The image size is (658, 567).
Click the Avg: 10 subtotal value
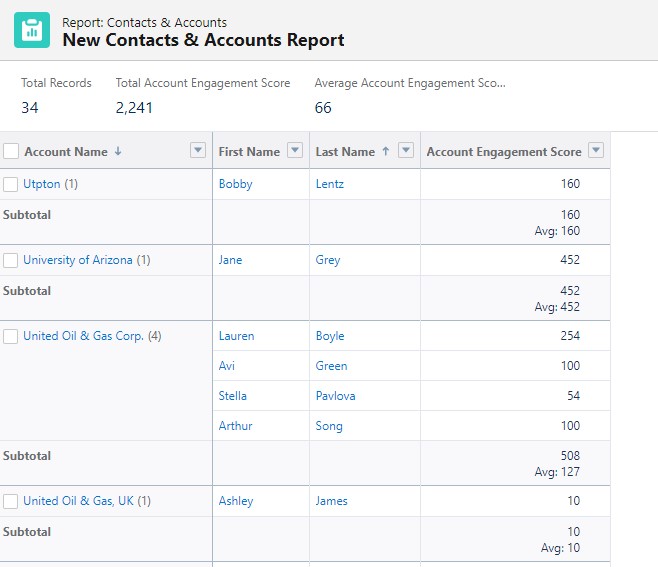coord(560,548)
